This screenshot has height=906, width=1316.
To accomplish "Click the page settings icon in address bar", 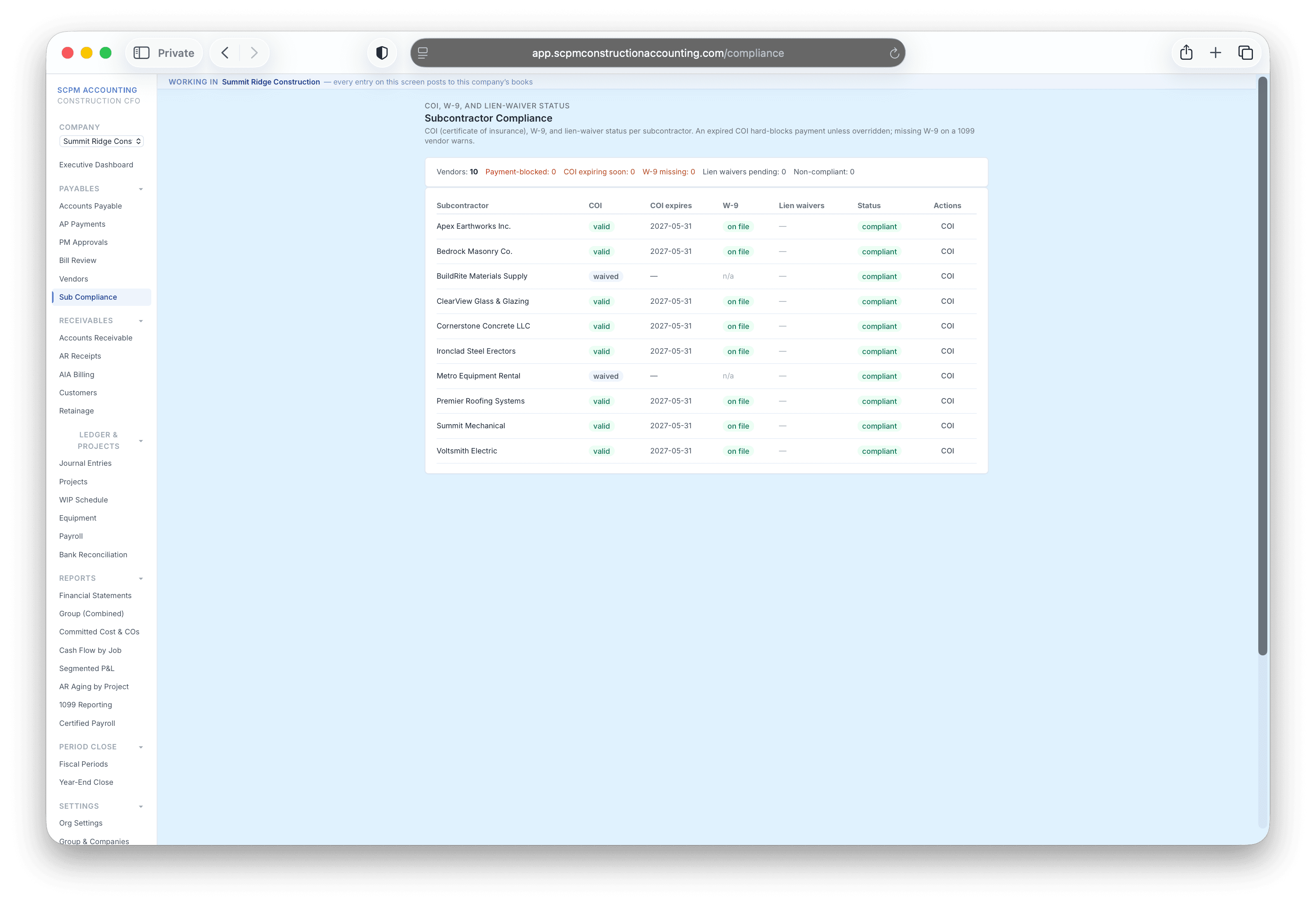I will 423,53.
